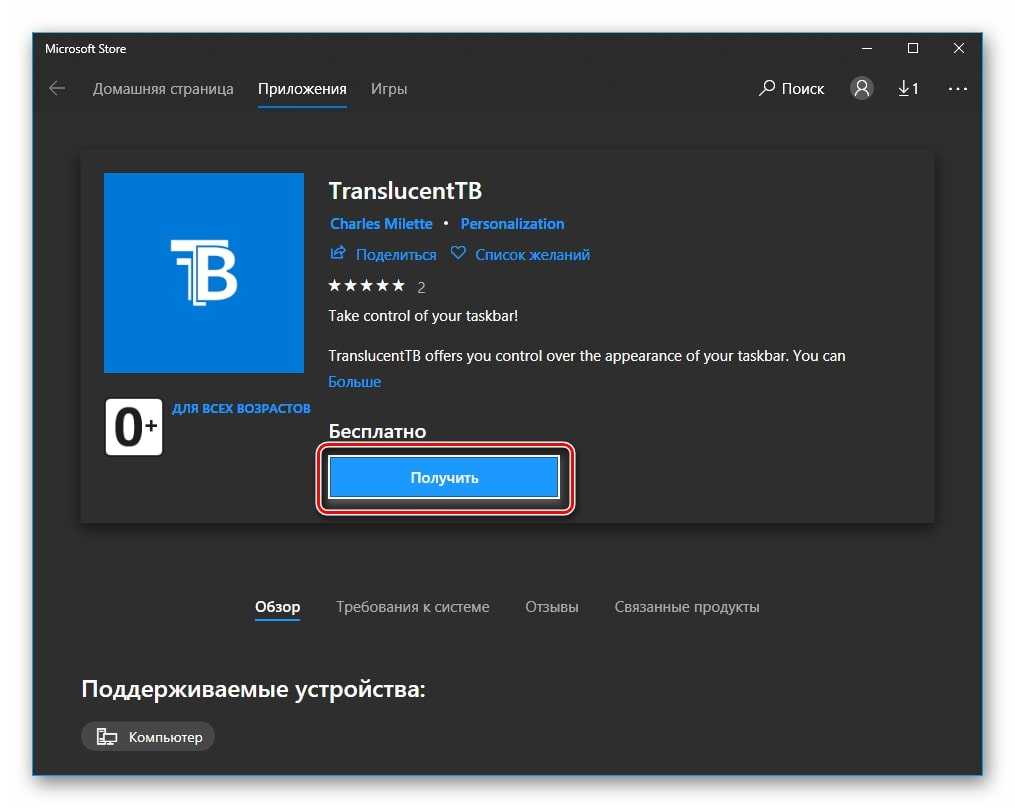Open the Связанные продукты section
The image size is (1015, 808).
pyautogui.click(x=687, y=606)
